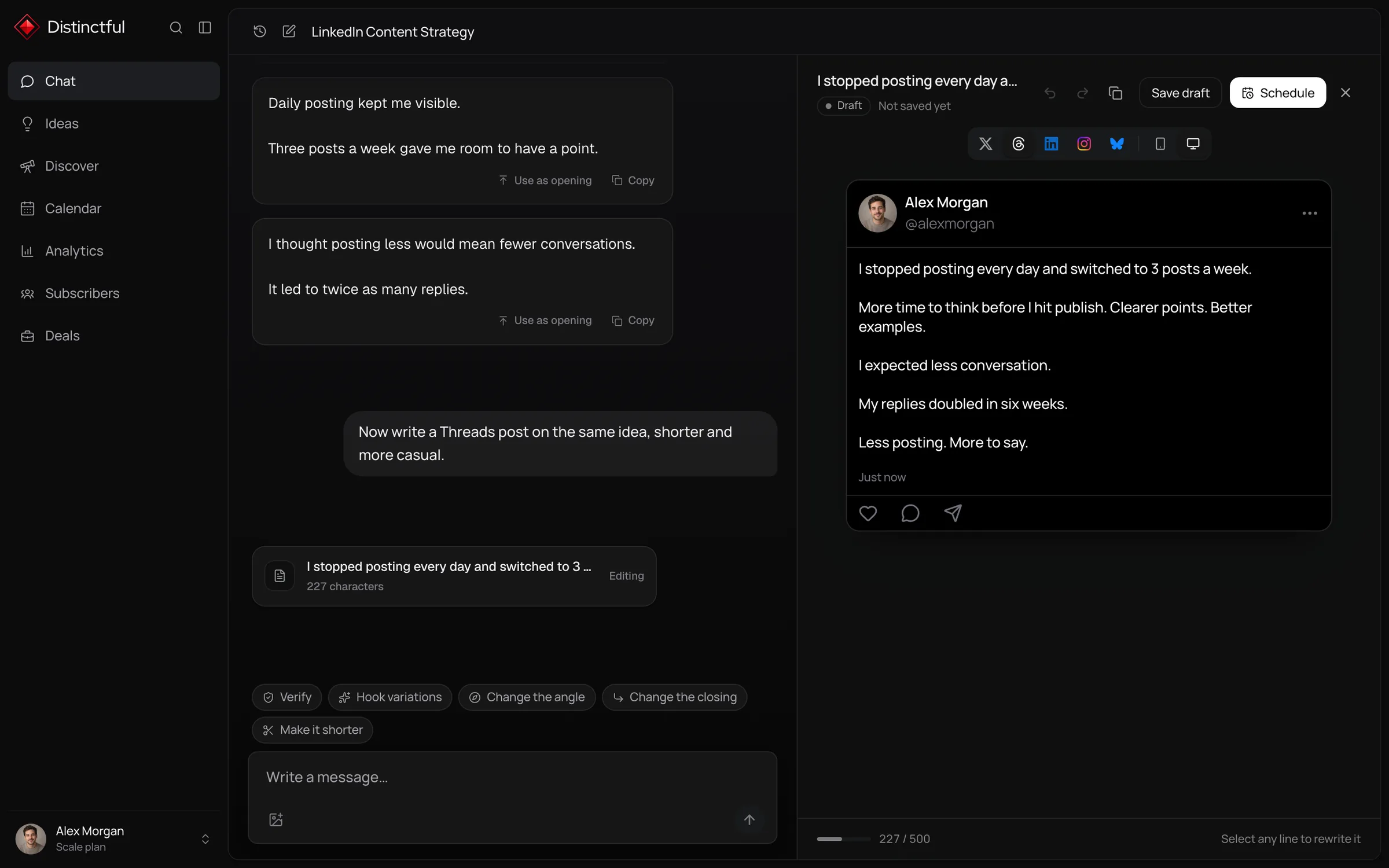1389x868 pixels.
Task: Open the Analytics page
Action: [114, 251]
